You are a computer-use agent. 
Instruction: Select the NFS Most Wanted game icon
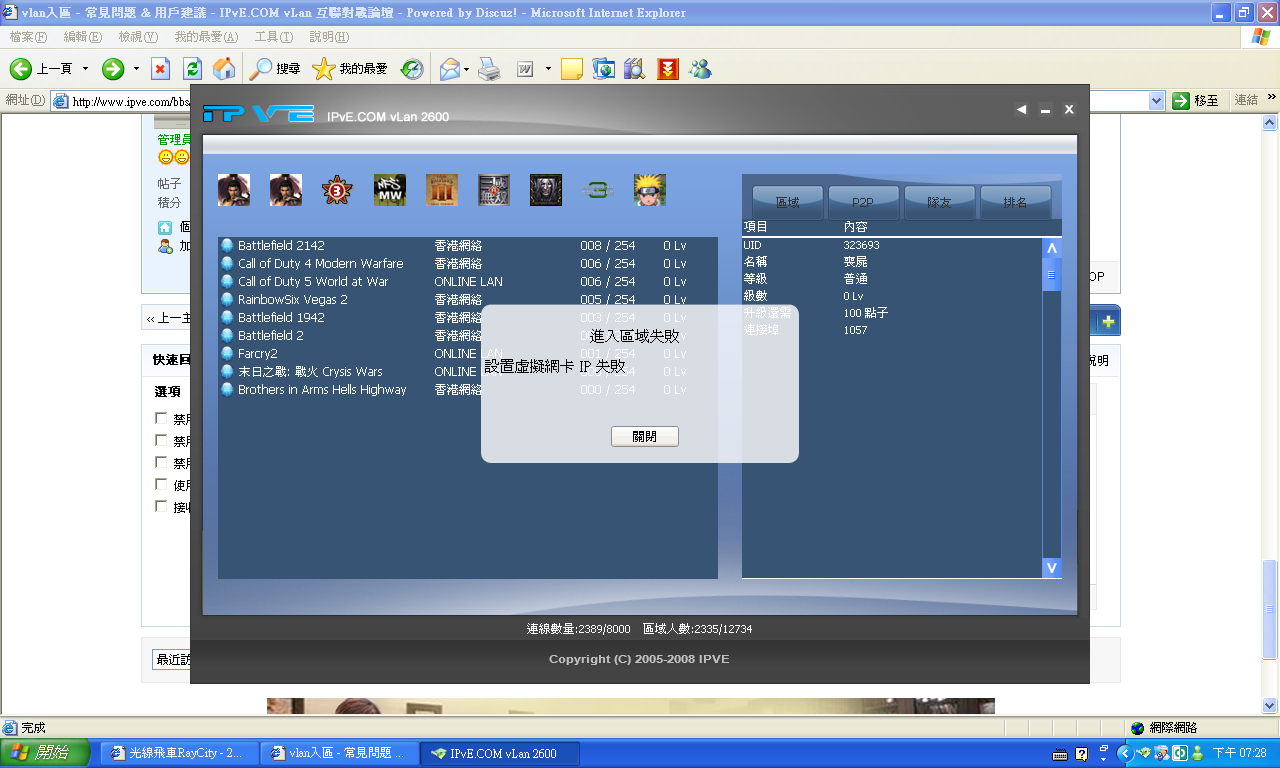(x=390, y=190)
